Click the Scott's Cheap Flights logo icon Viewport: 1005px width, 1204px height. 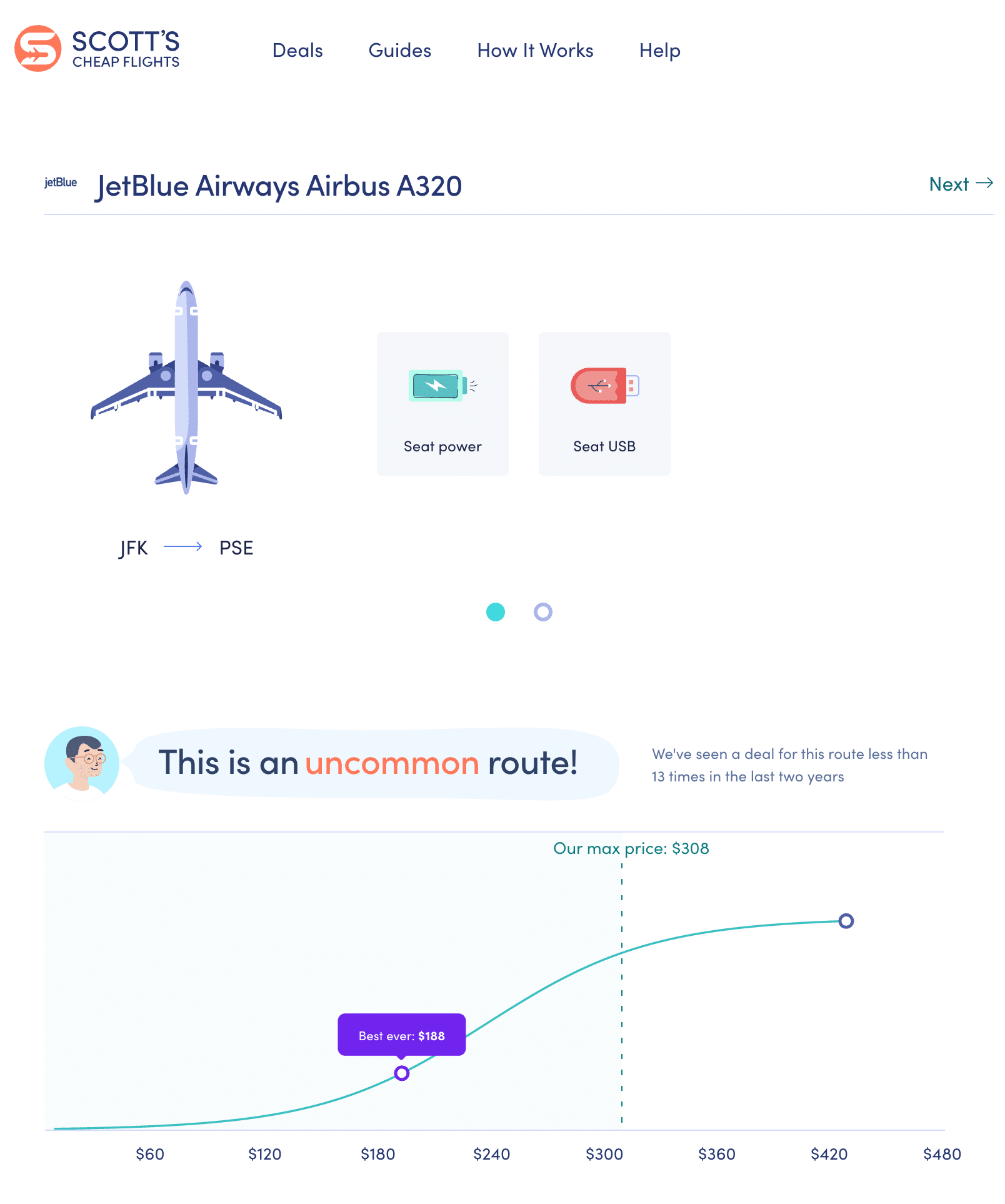click(38, 49)
